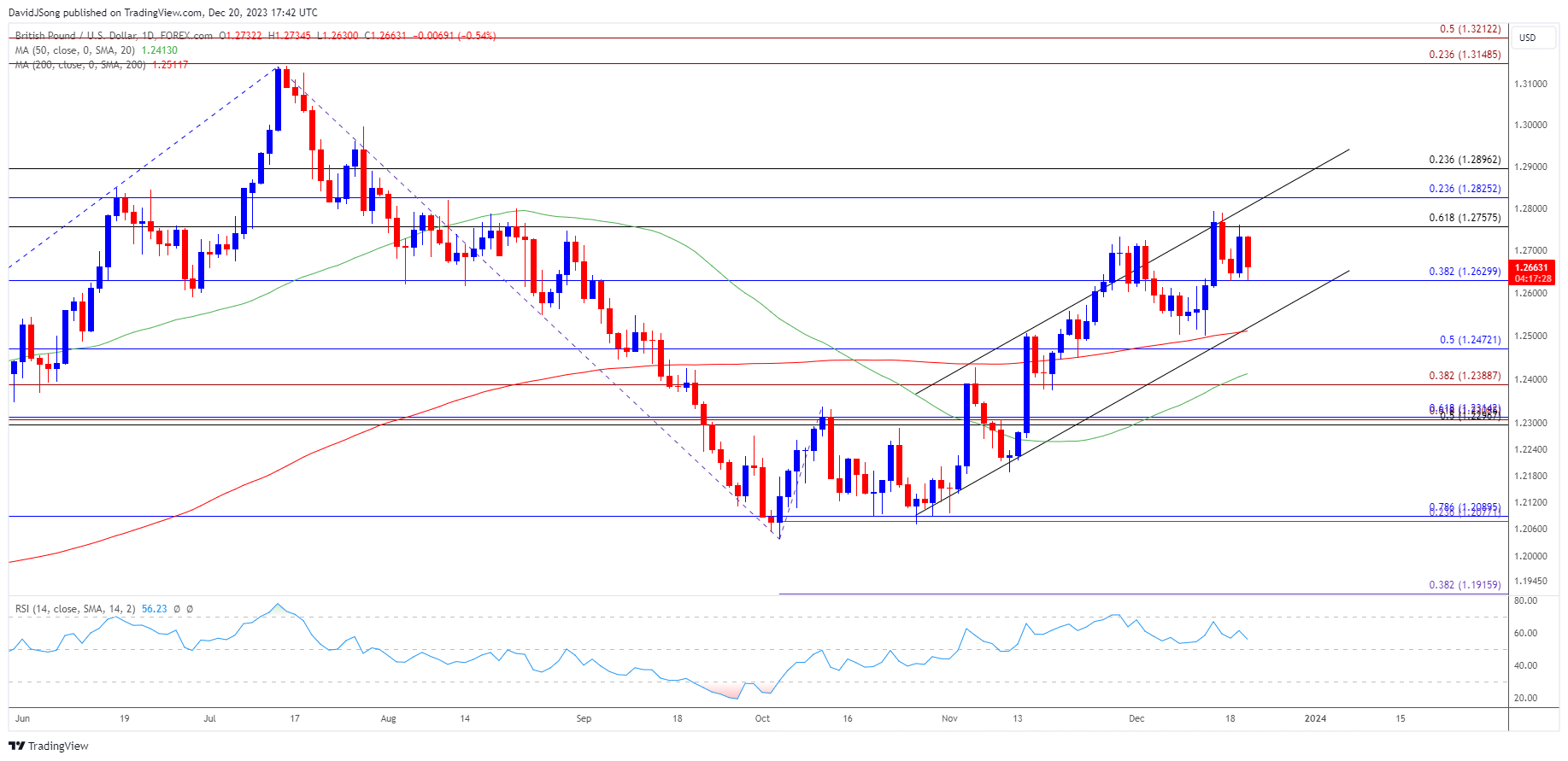Click the Dec label on time axis

point(1136,718)
